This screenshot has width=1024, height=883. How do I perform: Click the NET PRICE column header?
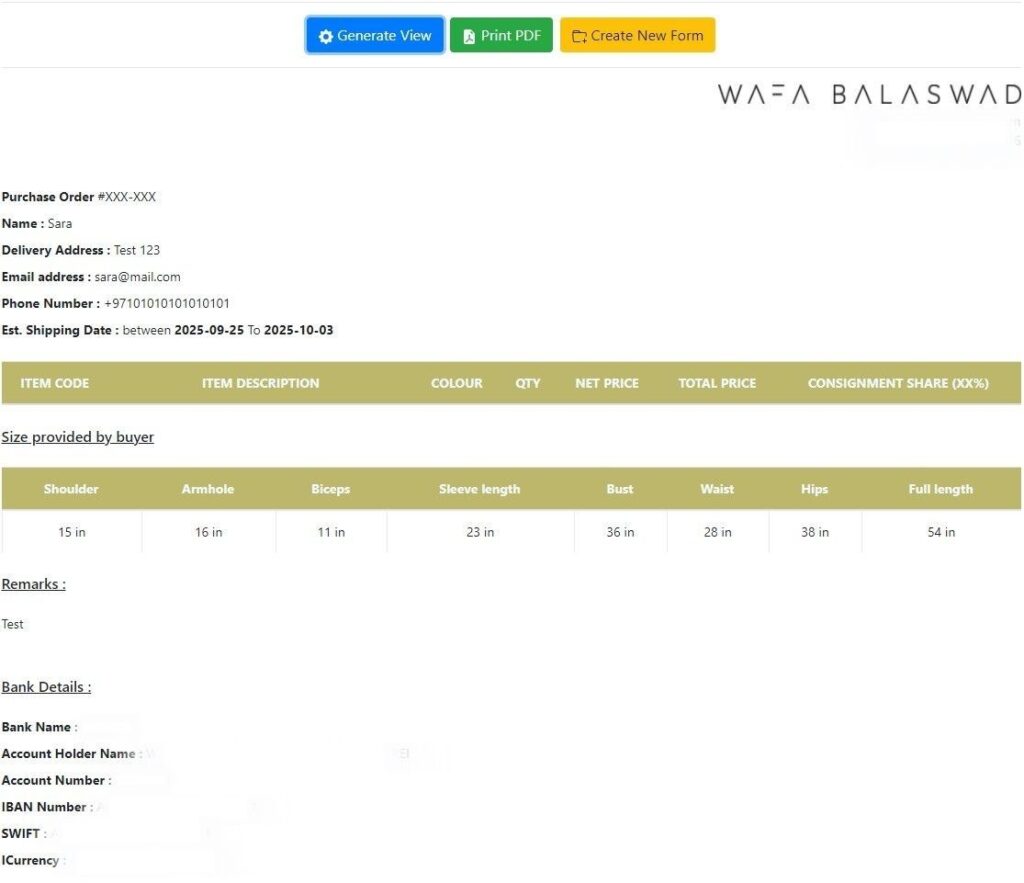click(x=606, y=383)
